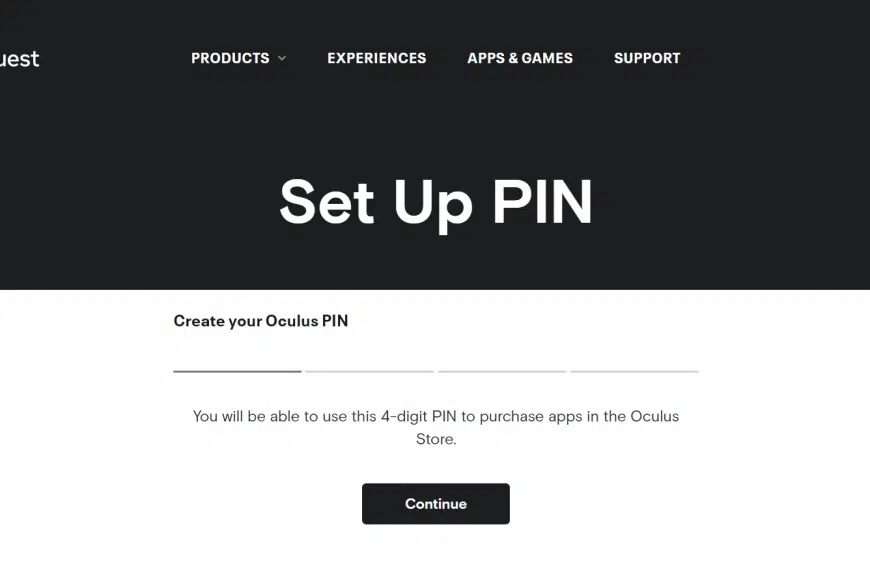Go to the EXPERIENCES page

(x=377, y=58)
